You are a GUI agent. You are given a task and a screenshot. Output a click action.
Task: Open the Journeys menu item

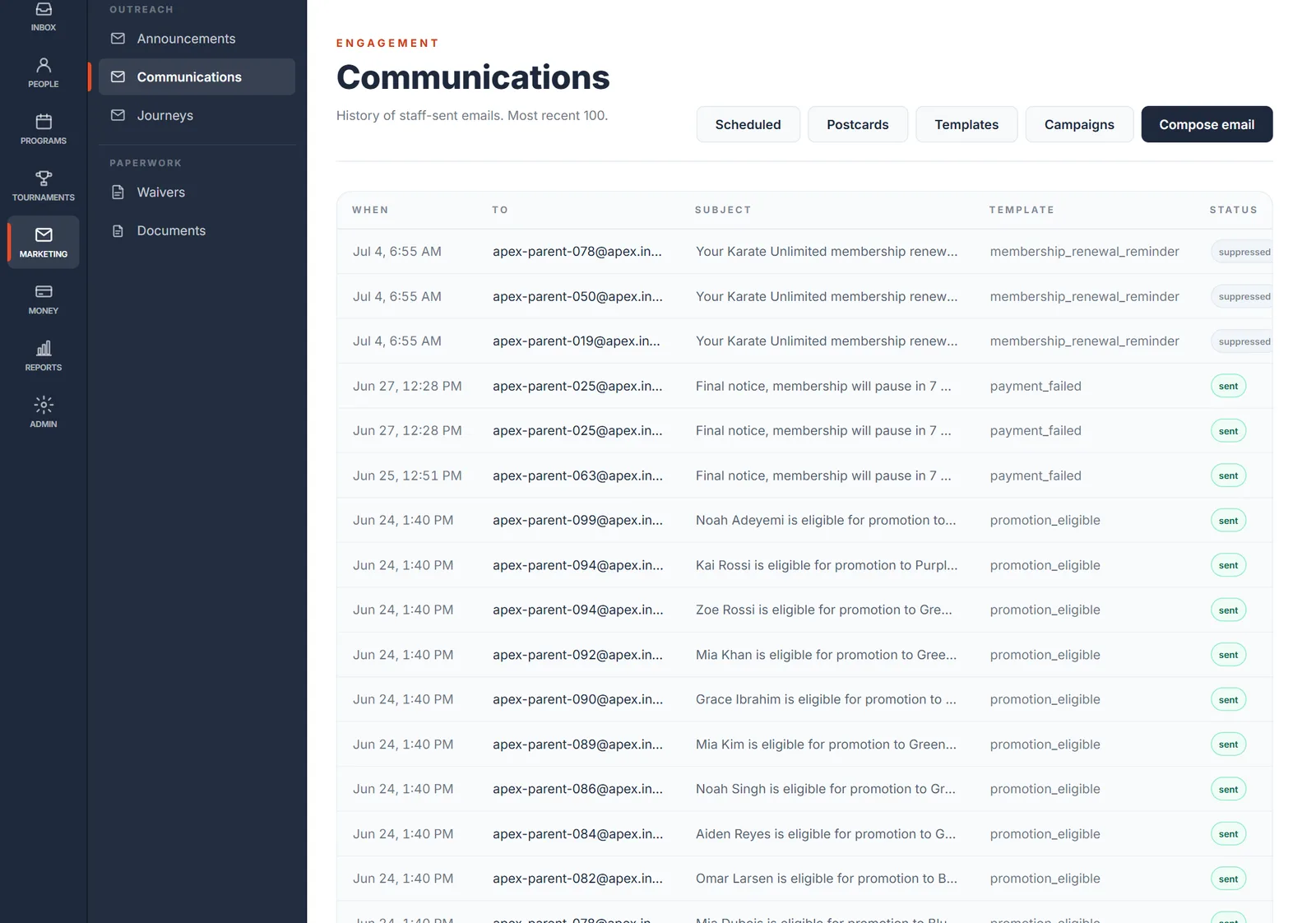point(197,115)
